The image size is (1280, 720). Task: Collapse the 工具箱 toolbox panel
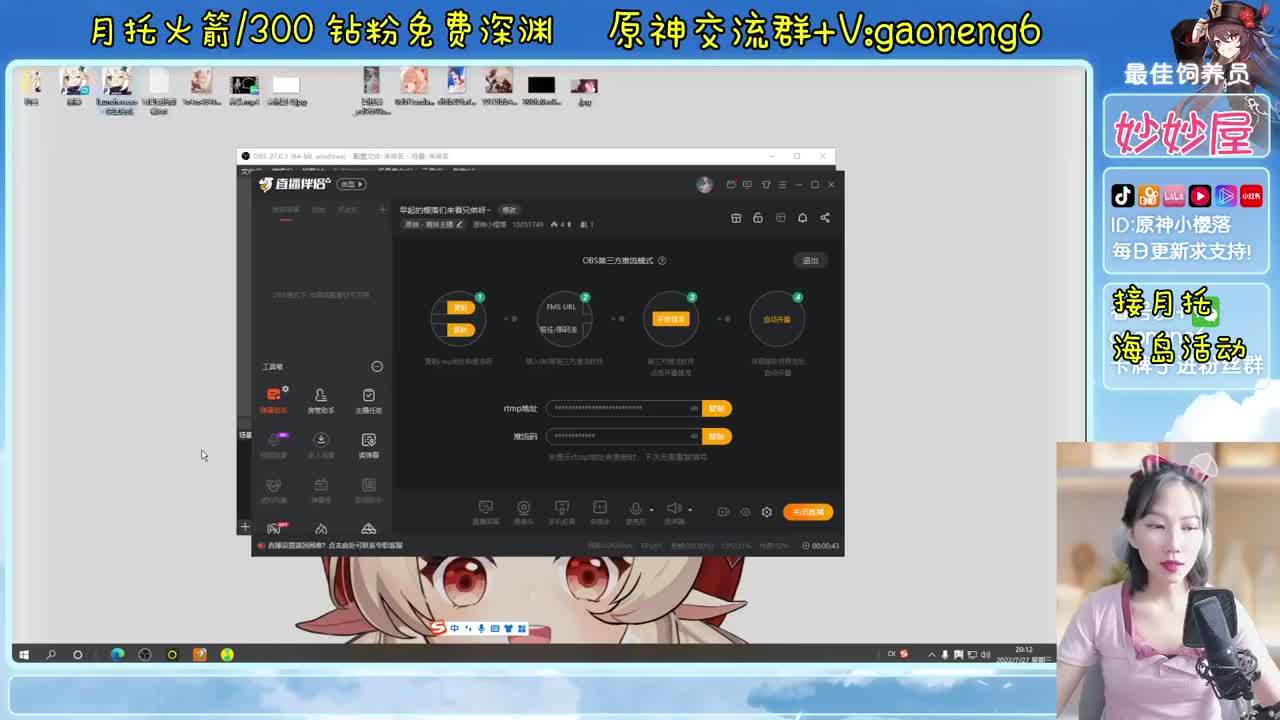(x=377, y=367)
